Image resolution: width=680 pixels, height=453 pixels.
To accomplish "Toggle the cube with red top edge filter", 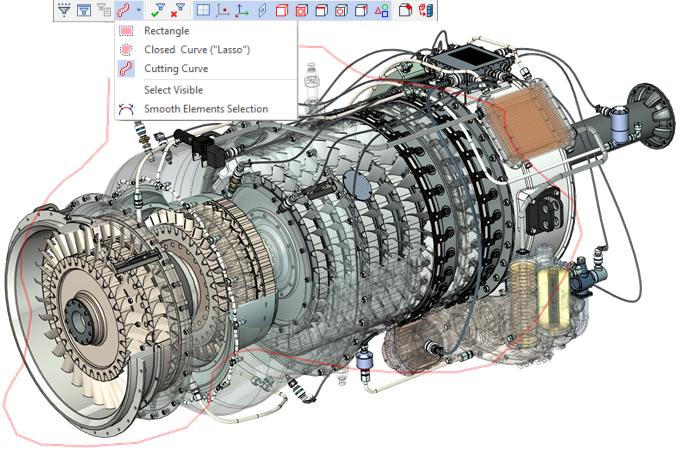I will pyautogui.click(x=321, y=10).
